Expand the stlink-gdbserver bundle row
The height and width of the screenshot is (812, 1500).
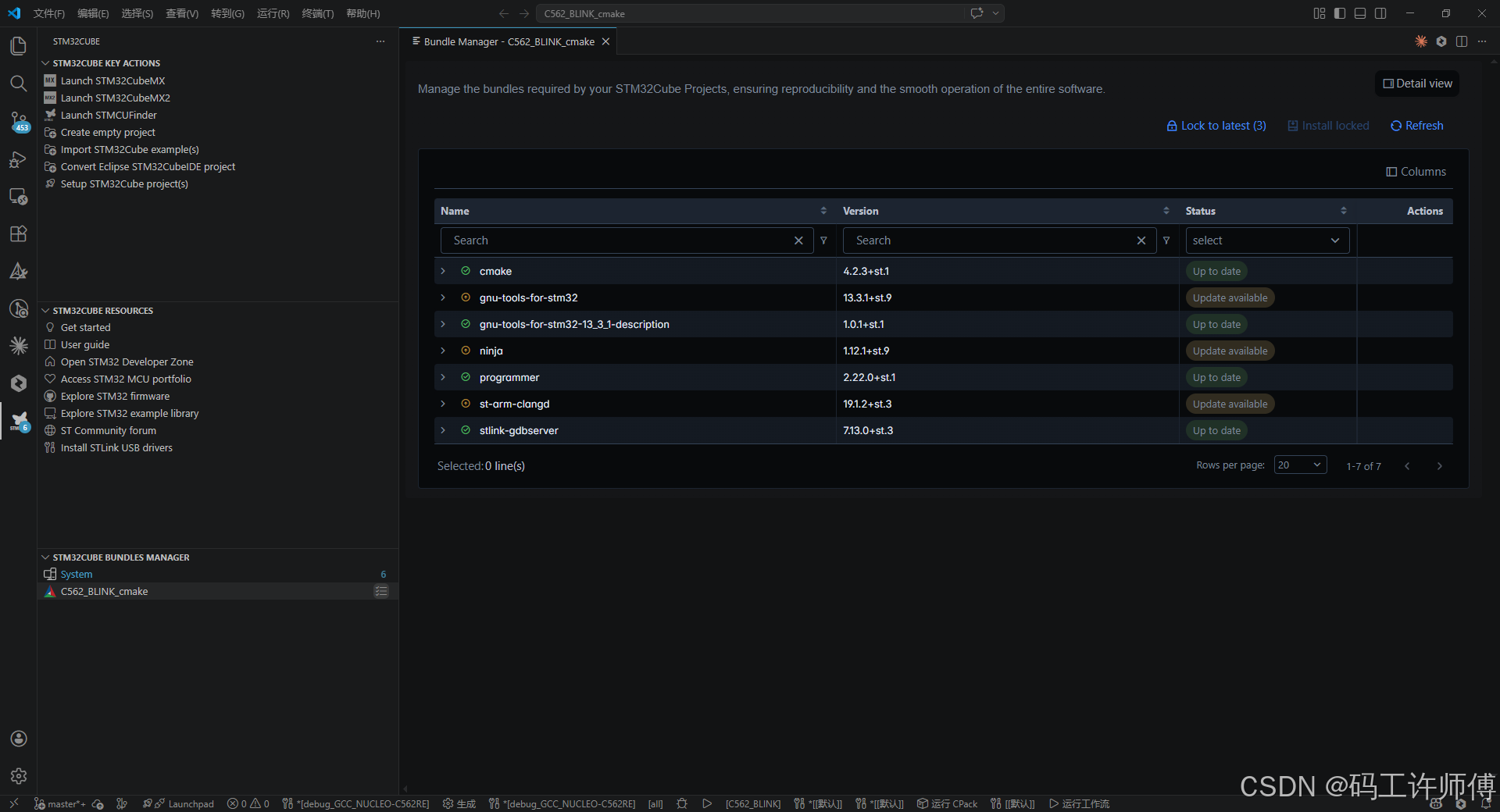coord(443,430)
